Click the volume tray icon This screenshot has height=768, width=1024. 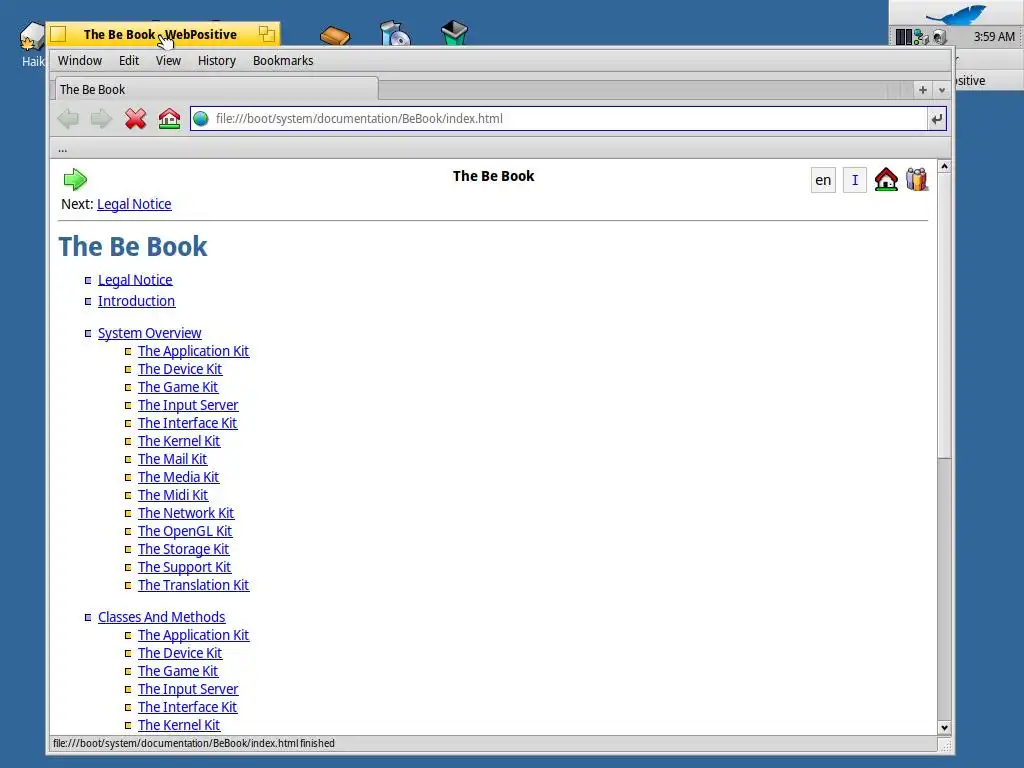coord(939,37)
